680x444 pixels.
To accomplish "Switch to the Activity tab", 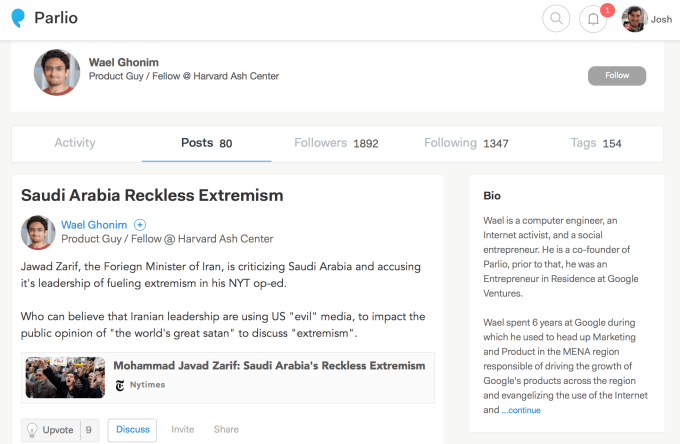I will [75, 143].
